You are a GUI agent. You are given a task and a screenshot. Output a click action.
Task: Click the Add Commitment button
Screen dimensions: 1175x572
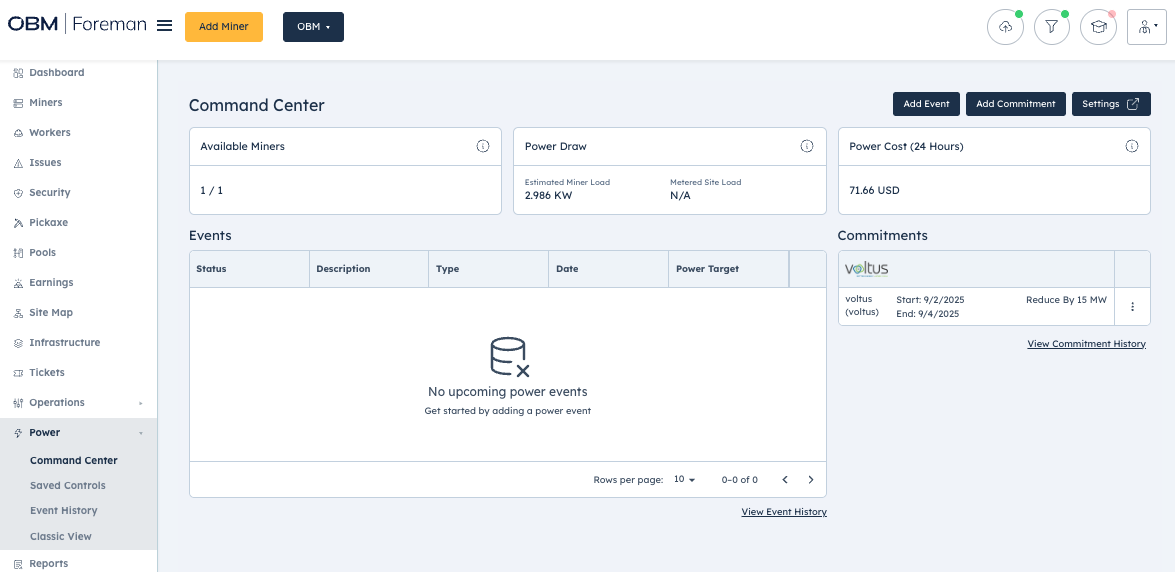pyautogui.click(x=1015, y=104)
